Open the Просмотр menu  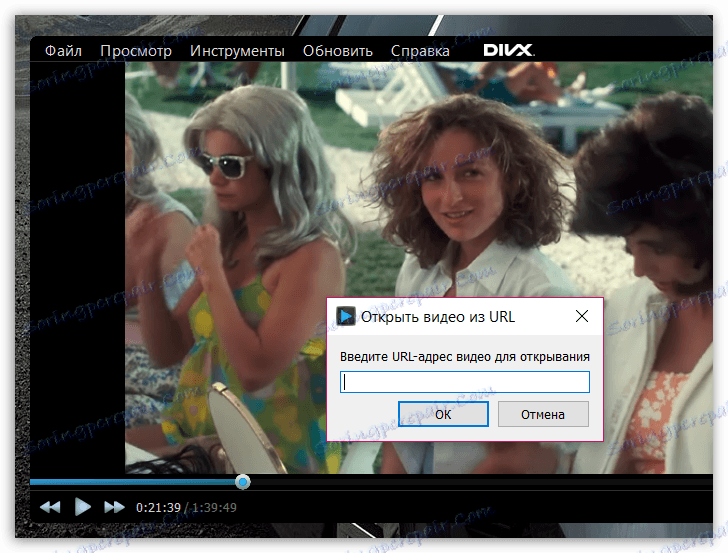click(x=136, y=51)
